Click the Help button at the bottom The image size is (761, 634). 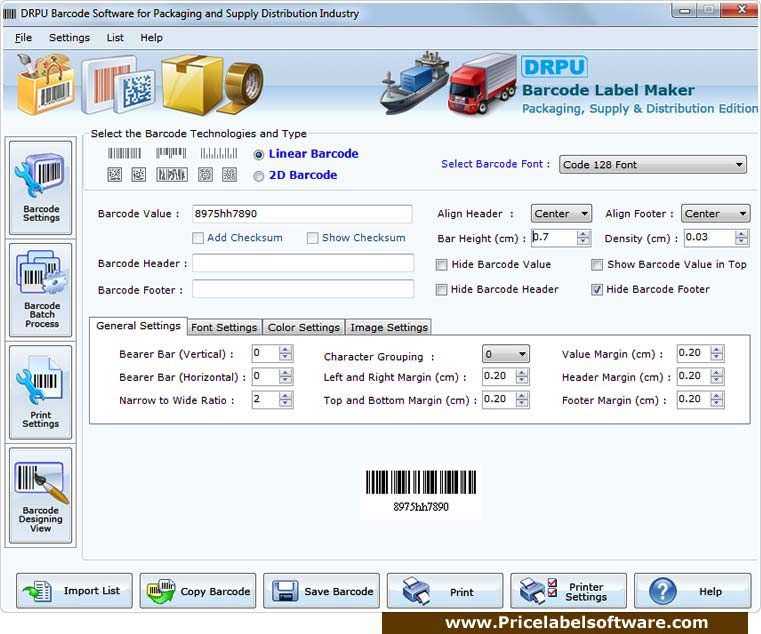pos(692,591)
